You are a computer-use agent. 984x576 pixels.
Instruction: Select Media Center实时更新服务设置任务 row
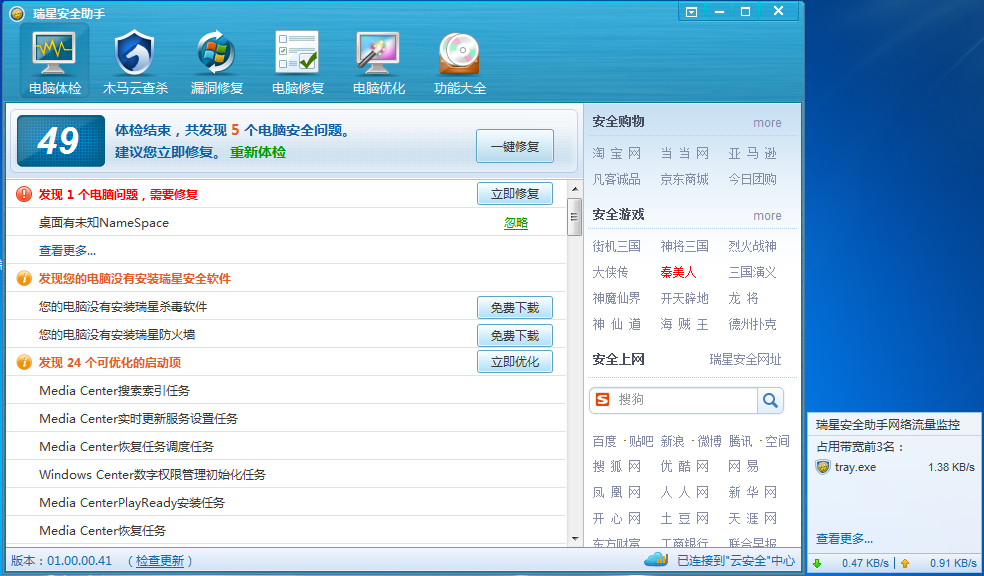[x=286, y=419]
